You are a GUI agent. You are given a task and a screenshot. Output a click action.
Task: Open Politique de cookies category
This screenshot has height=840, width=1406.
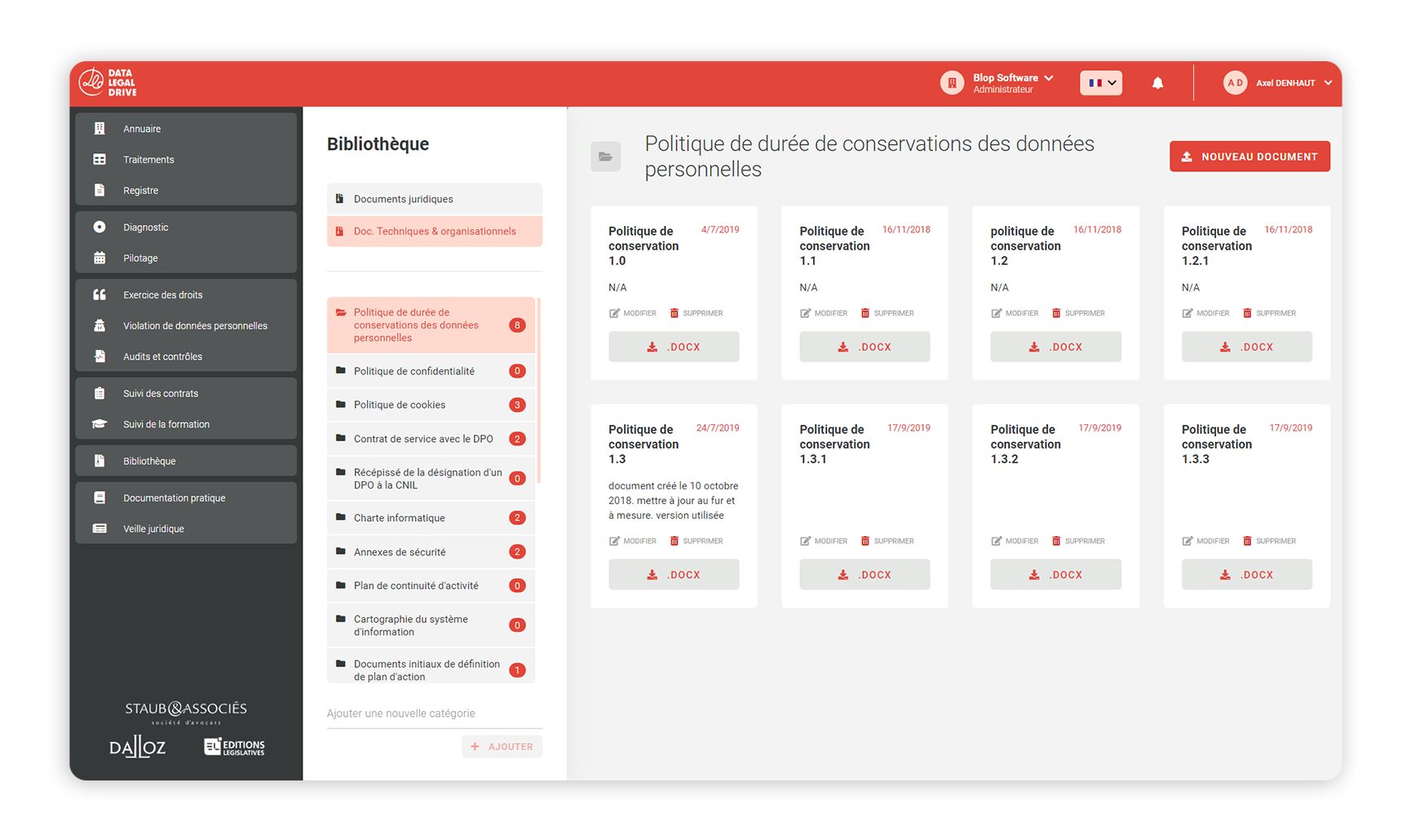pos(431,405)
